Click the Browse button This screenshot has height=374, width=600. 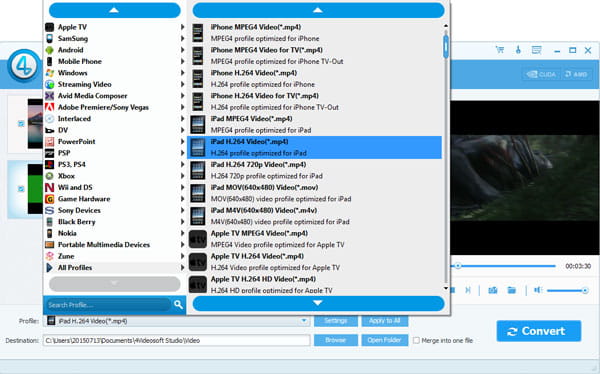pyautogui.click(x=336, y=340)
